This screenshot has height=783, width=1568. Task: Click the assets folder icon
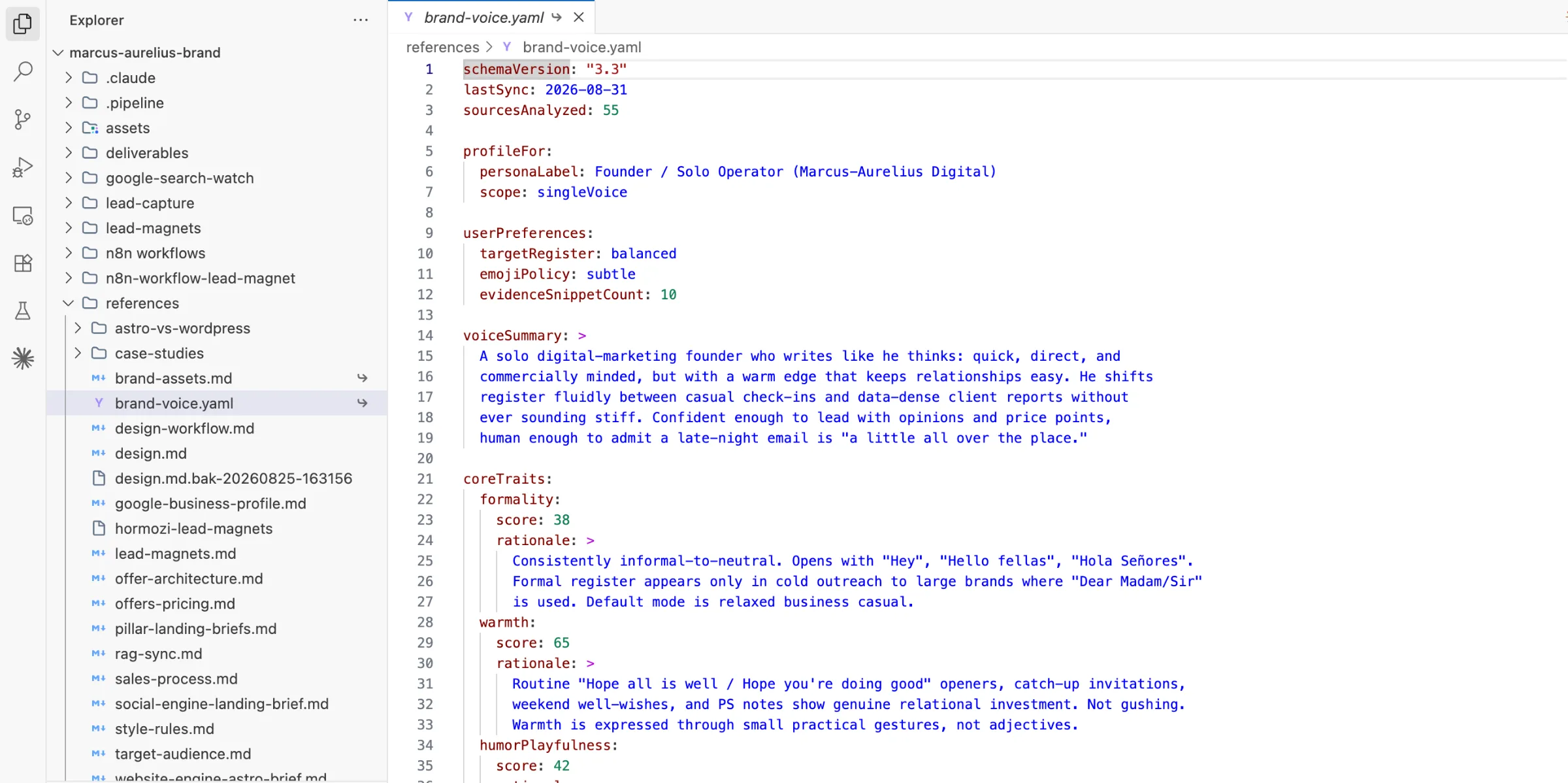pyautogui.click(x=90, y=128)
